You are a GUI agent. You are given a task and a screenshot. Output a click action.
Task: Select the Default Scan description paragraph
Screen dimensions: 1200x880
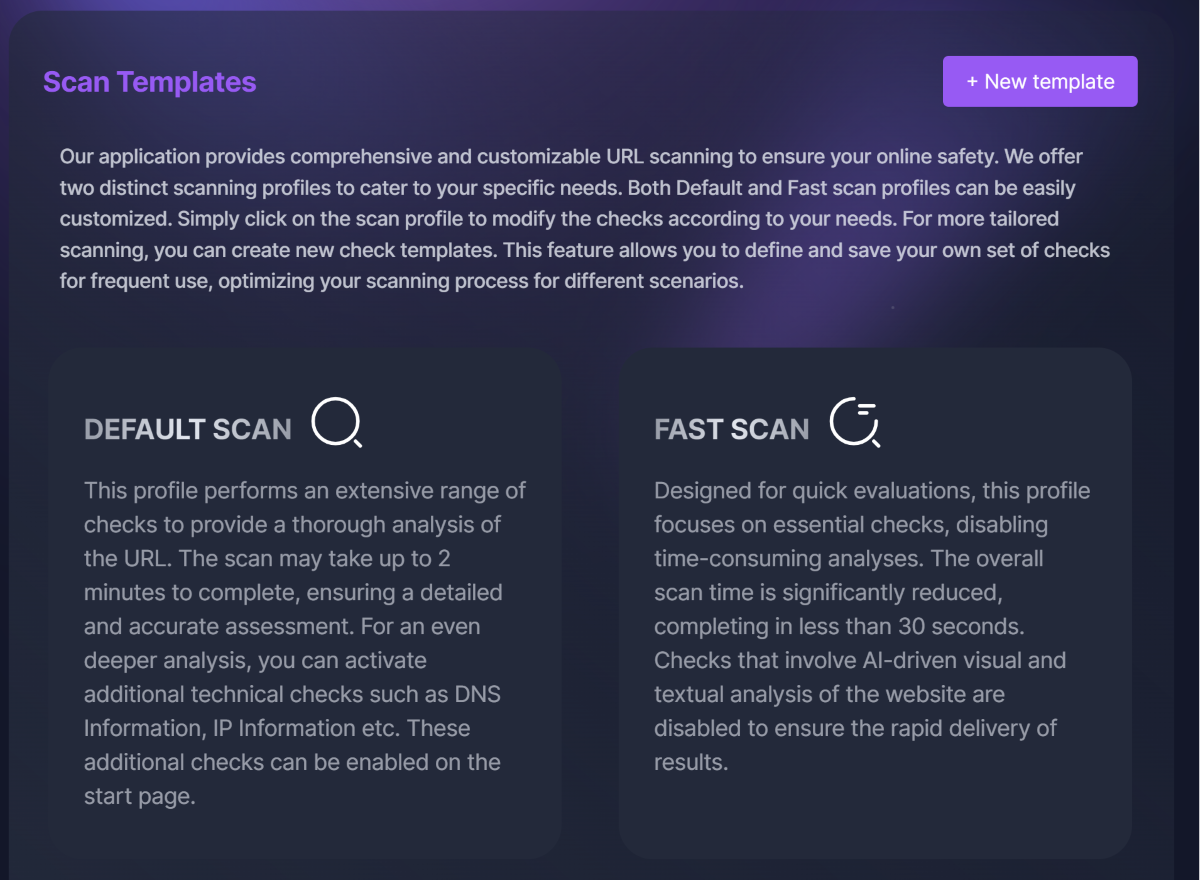pyautogui.click(x=305, y=643)
